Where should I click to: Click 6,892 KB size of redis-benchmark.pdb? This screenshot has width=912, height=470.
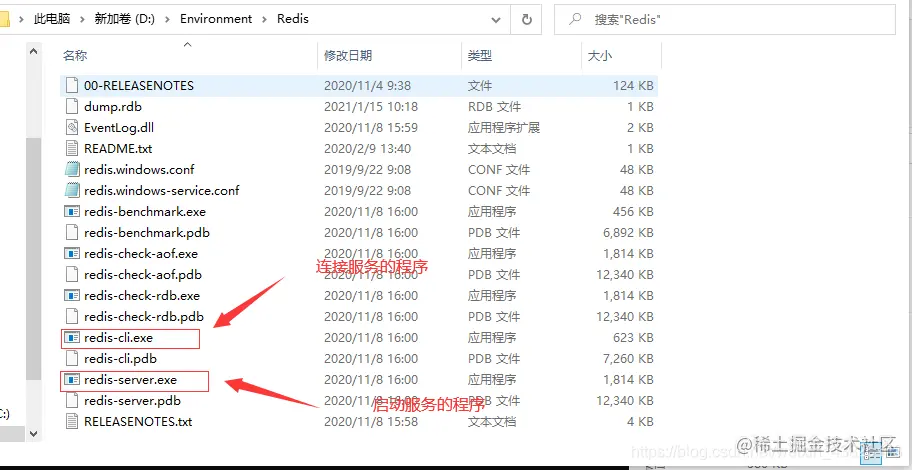point(628,233)
